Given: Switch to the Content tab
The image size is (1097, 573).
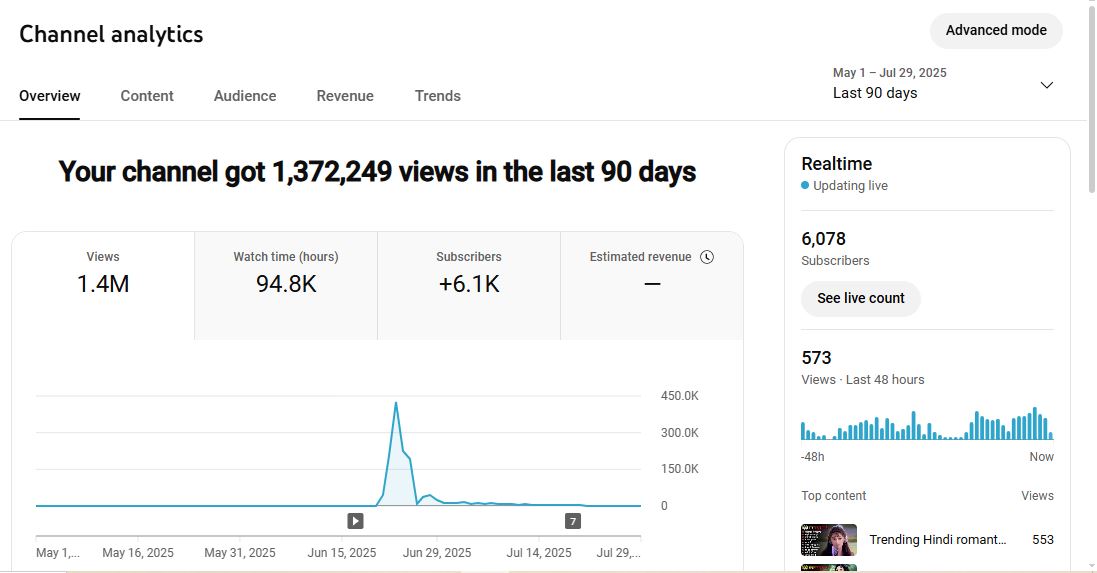Looking at the screenshot, I should (147, 96).
